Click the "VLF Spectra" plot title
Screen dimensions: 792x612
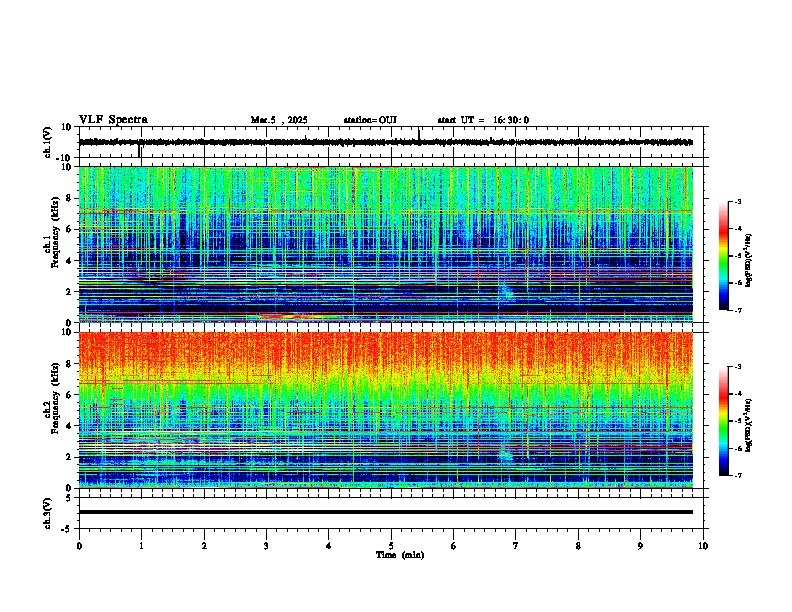pyautogui.click(x=113, y=120)
